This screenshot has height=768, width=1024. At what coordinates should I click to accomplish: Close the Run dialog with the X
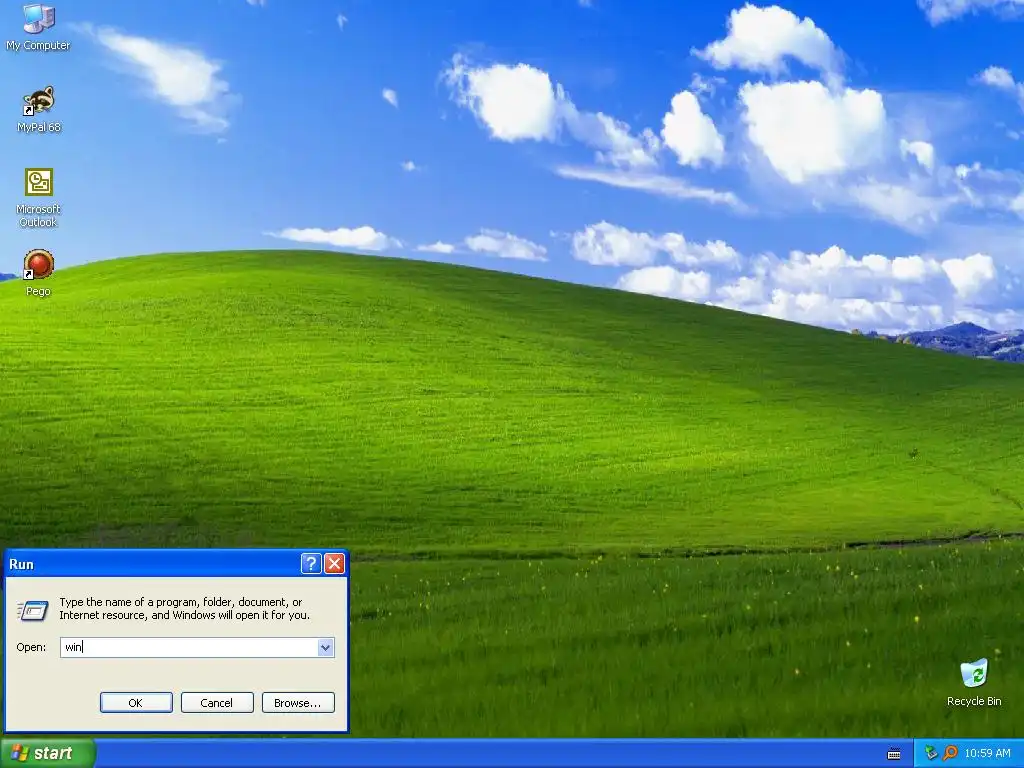[334, 564]
